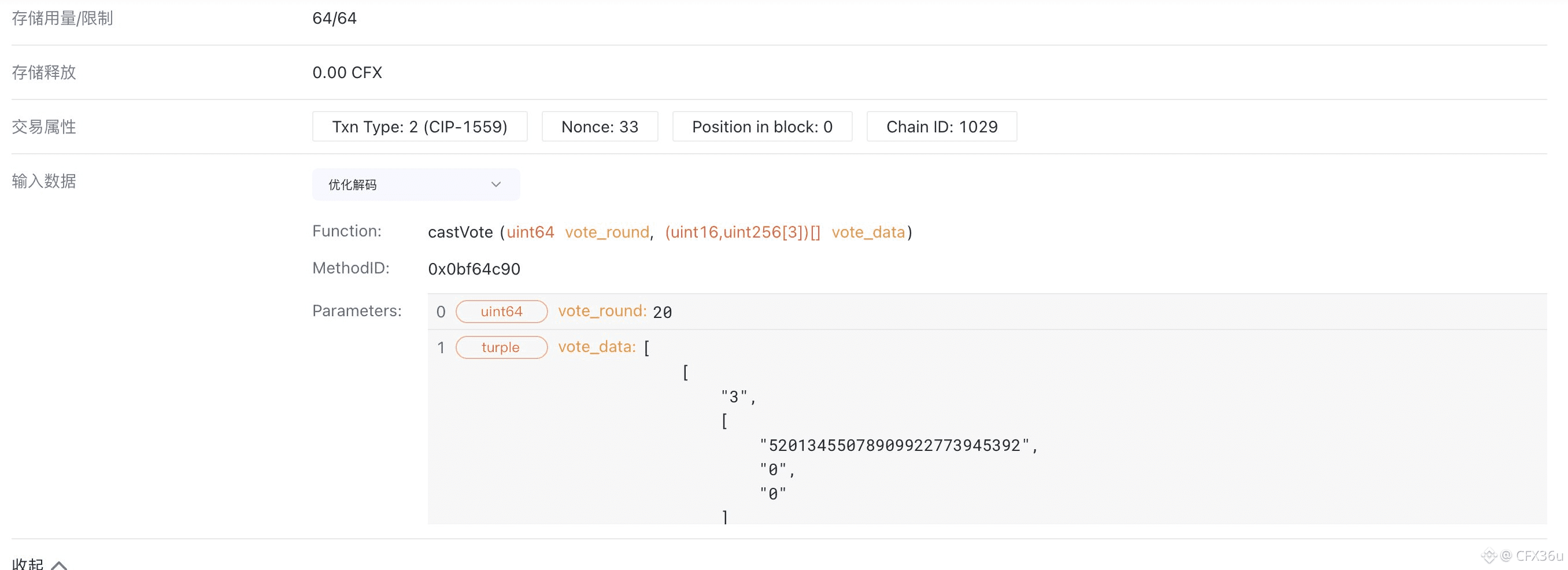Click the uint64 type pill in Parameters
The image size is (1568, 570).
click(502, 312)
